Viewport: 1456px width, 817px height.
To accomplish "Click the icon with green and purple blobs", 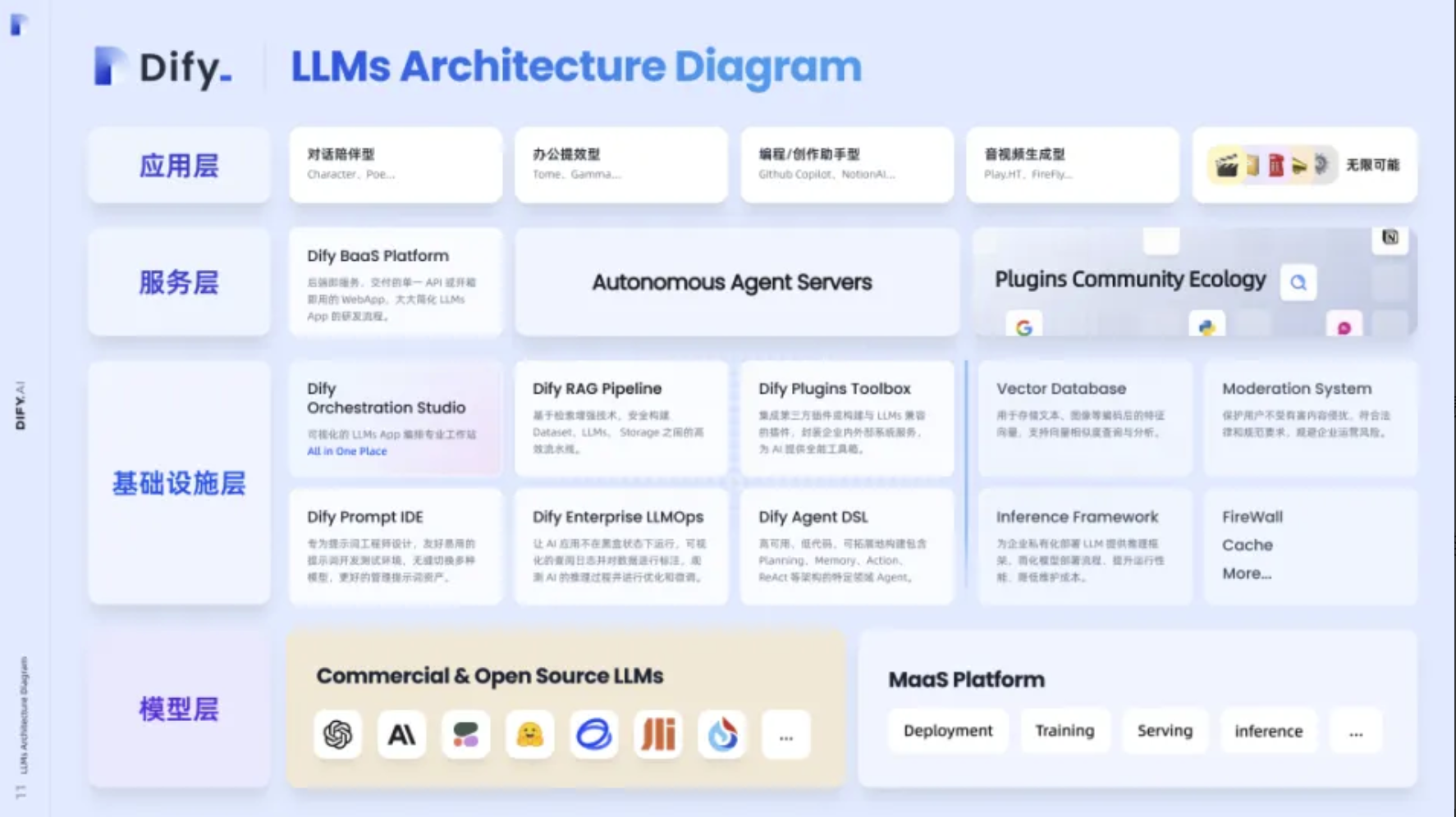I will coord(465,734).
